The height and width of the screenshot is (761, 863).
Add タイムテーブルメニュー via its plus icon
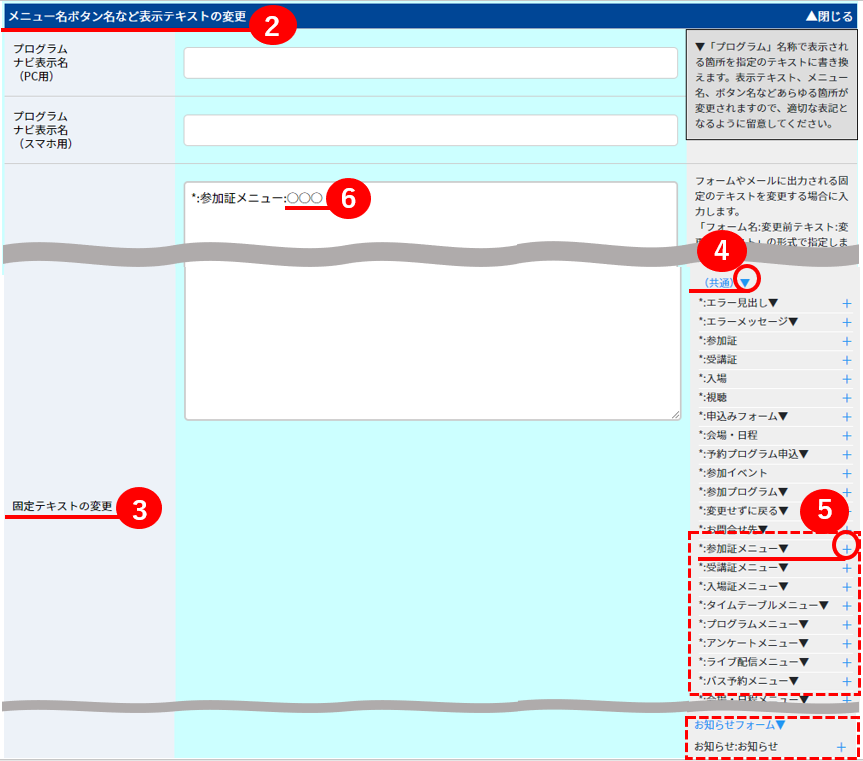point(846,606)
